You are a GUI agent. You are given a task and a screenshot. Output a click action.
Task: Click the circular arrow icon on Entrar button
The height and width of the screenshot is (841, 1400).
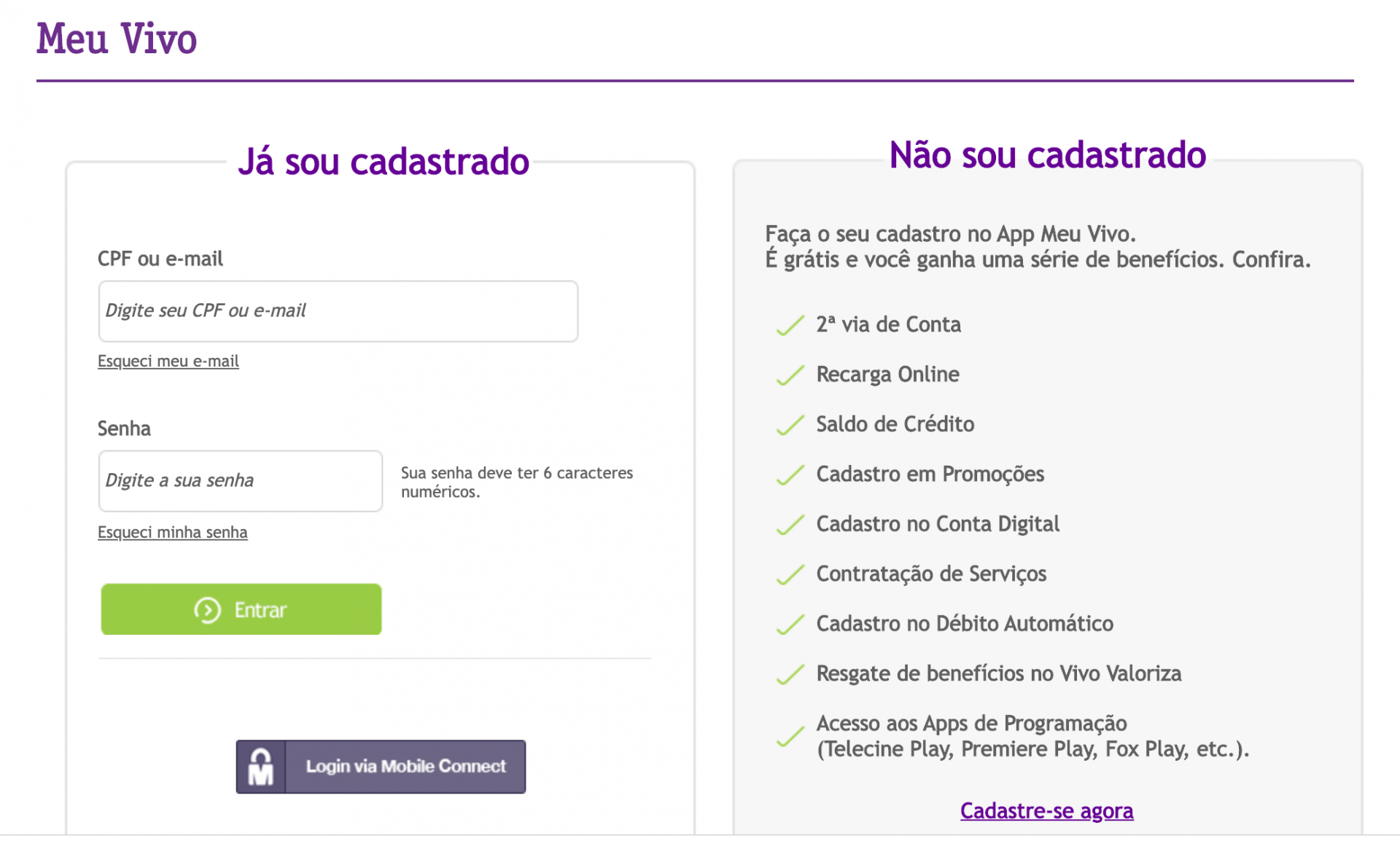pyautogui.click(x=208, y=610)
